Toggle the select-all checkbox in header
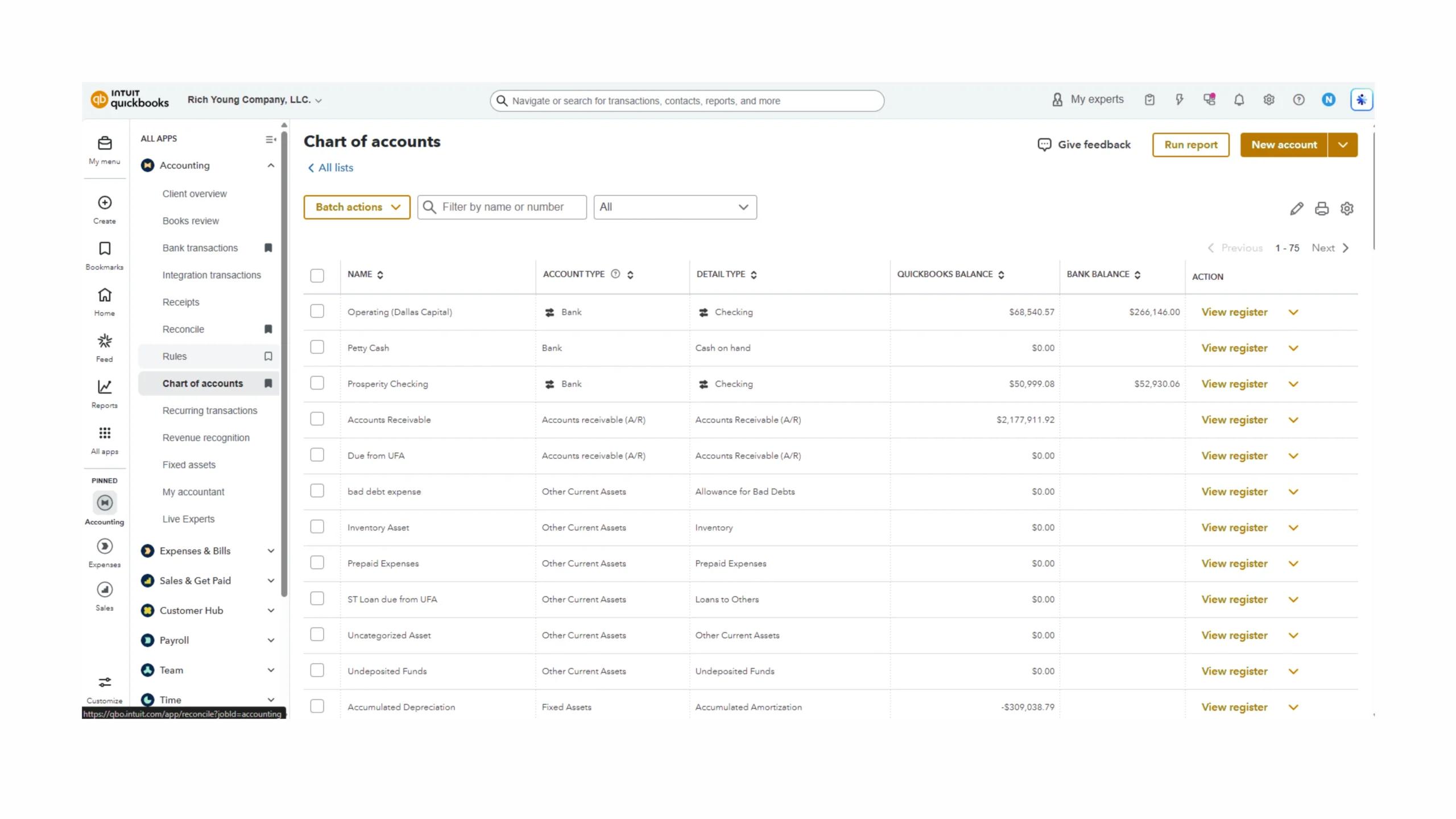The width and height of the screenshot is (1456, 819). click(317, 276)
